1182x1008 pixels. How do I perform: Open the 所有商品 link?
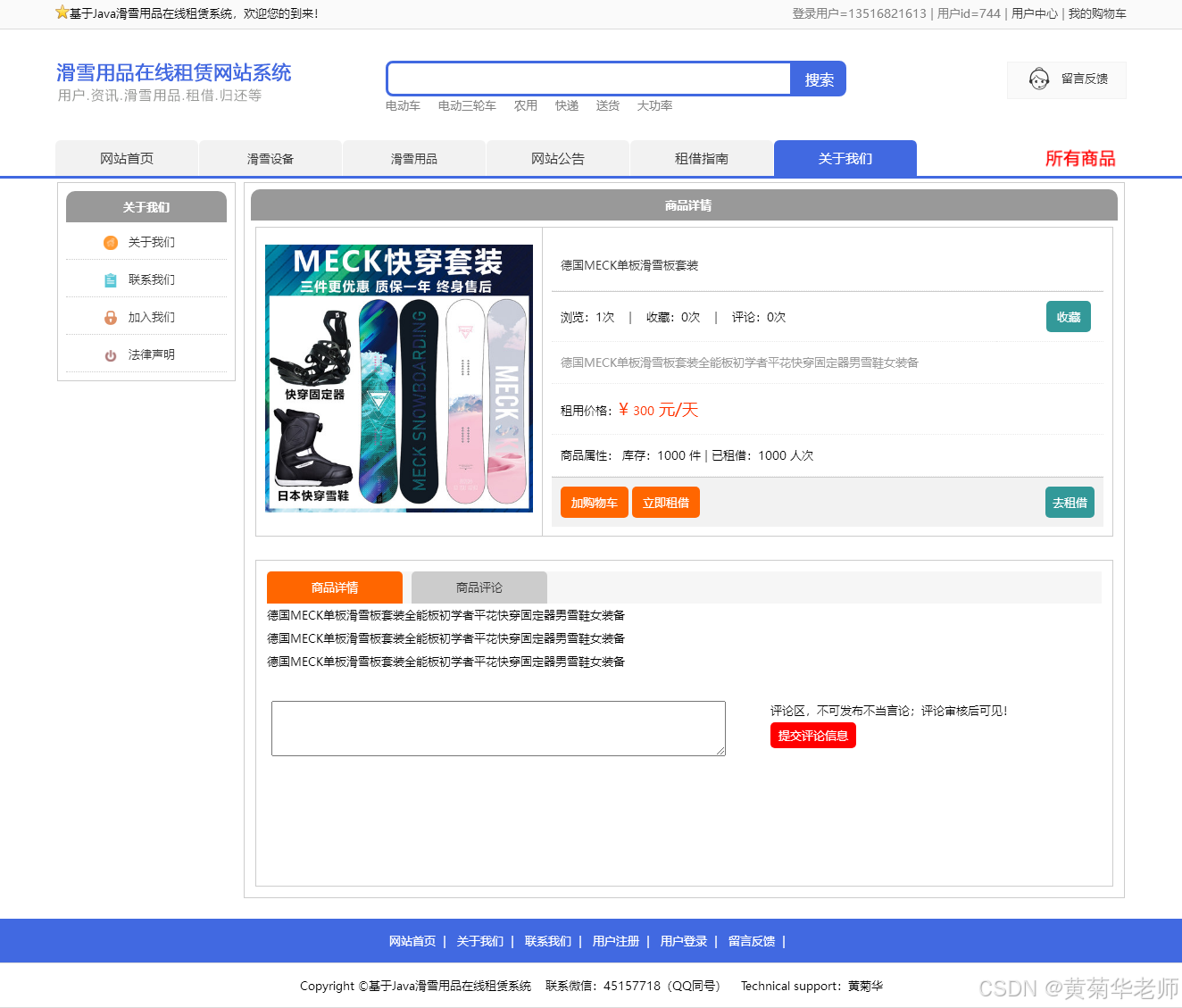[1080, 158]
